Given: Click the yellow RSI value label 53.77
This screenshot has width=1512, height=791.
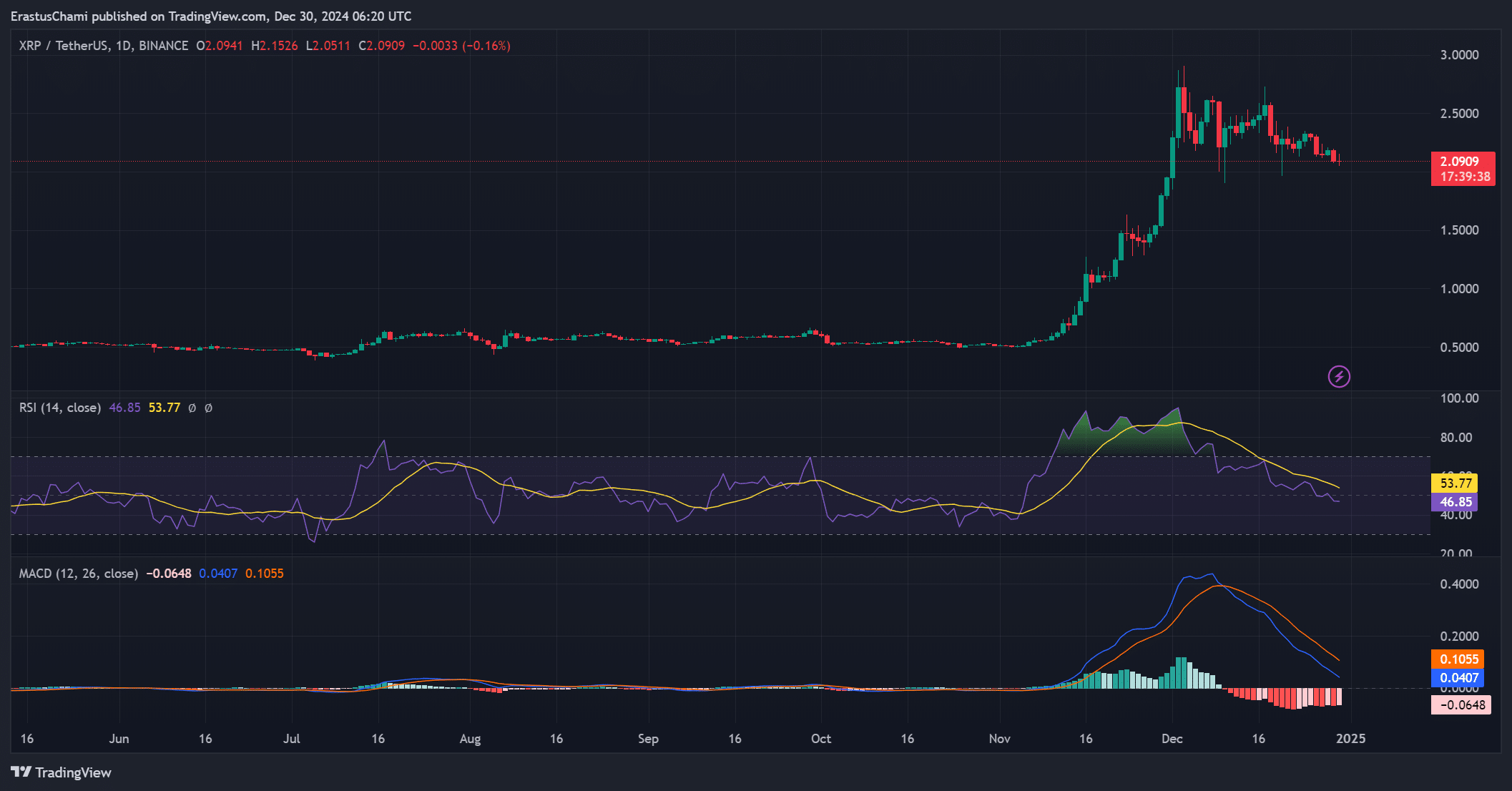Looking at the screenshot, I should [x=1454, y=483].
